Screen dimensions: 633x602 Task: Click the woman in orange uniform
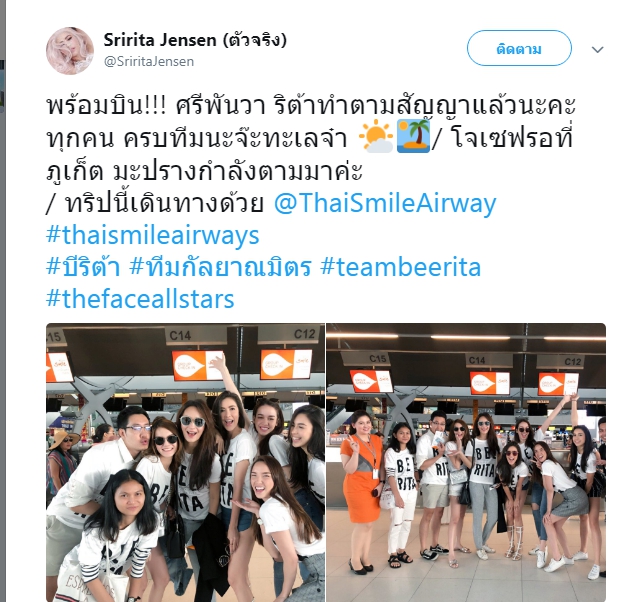pyautogui.click(x=360, y=491)
